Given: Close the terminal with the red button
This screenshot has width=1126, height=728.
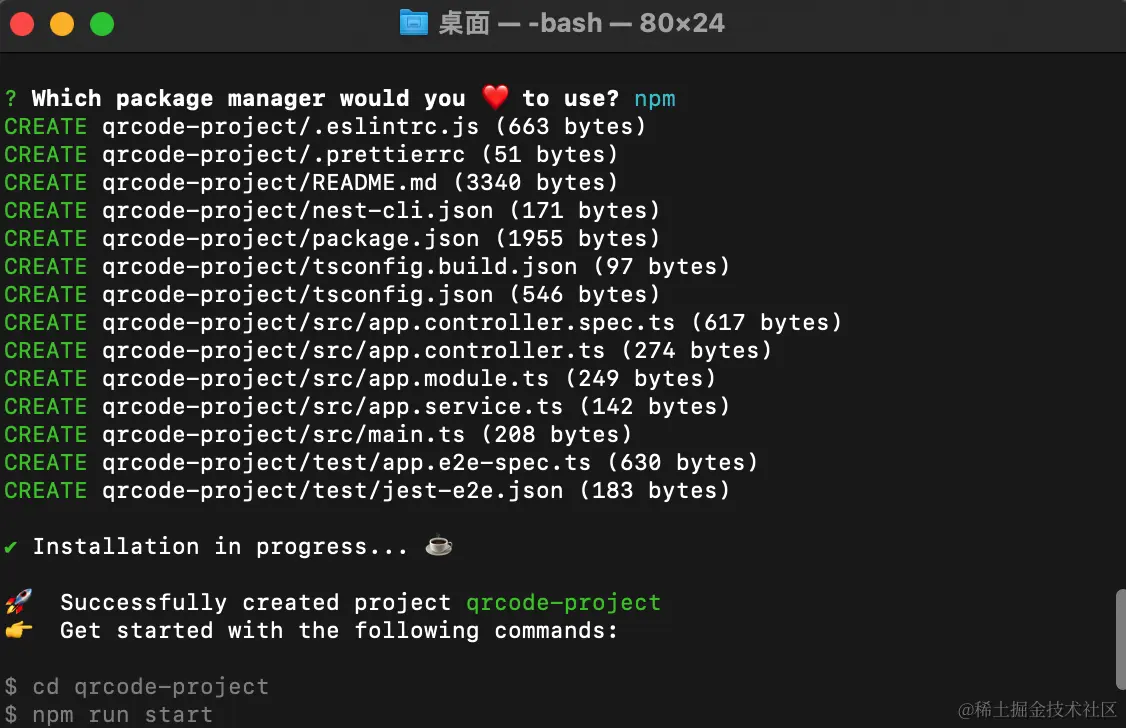Looking at the screenshot, I should pos(22,24).
